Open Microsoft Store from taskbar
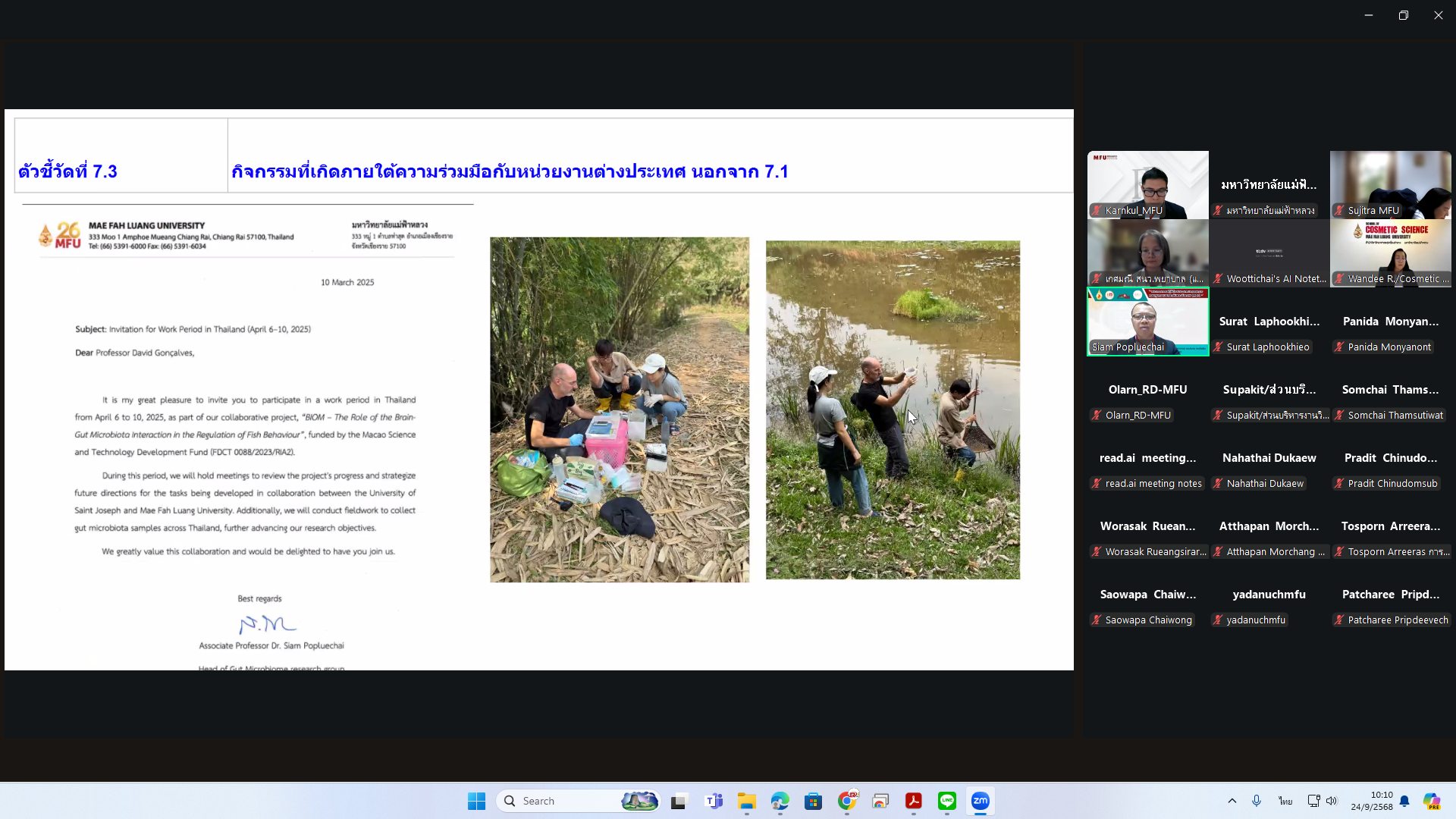The width and height of the screenshot is (1456, 819). (x=813, y=801)
